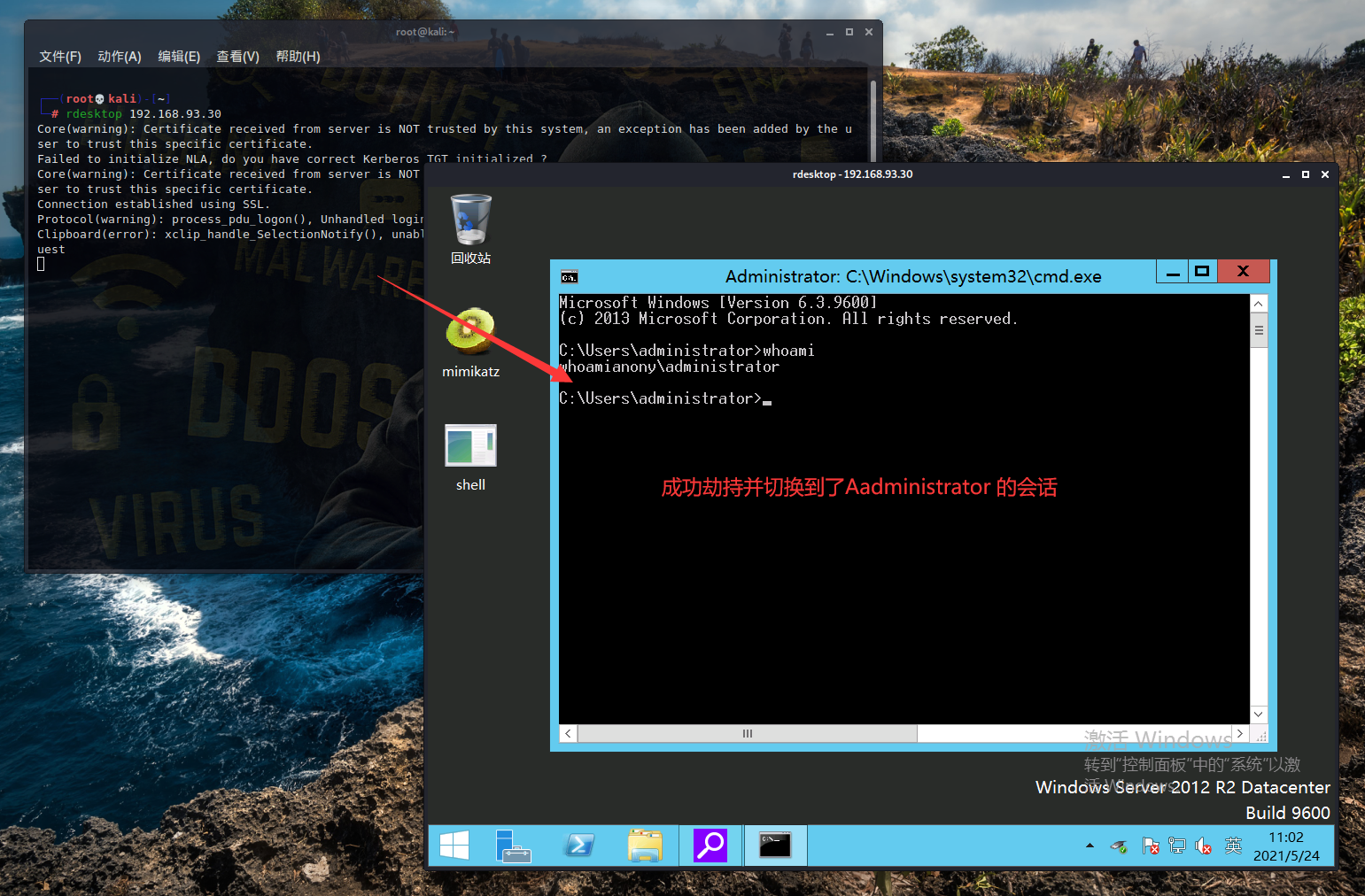The image size is (1365, 896).
Task: Show hidden tray icons with the arrow
Action: [x=1090, y=846]
